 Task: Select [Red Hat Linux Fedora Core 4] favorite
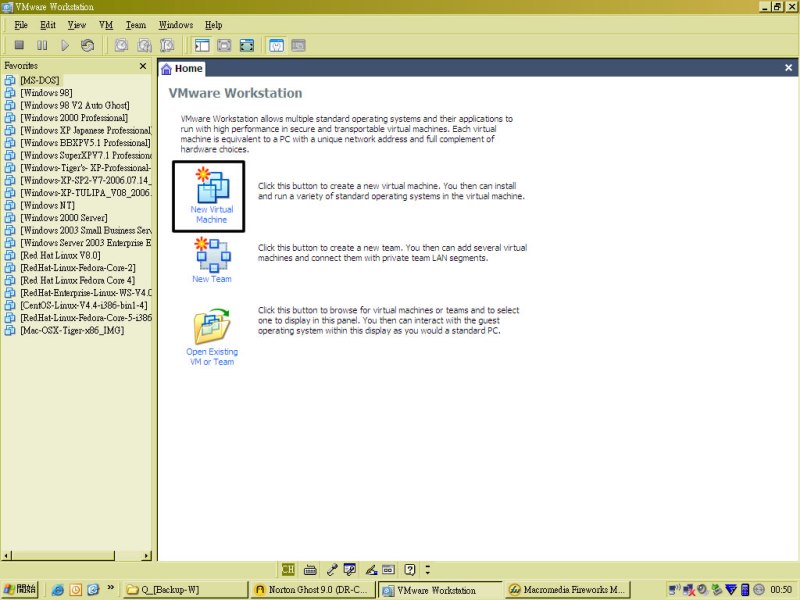(x=78, y=280)
